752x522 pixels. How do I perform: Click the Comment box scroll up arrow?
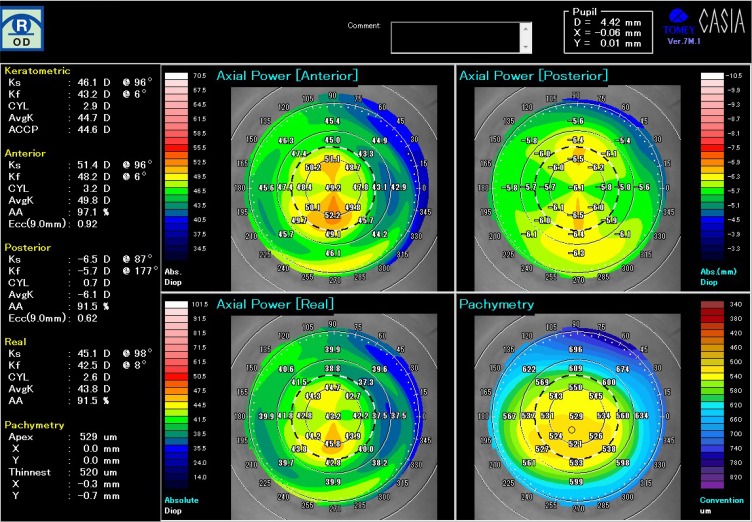(x=526, y=29)
